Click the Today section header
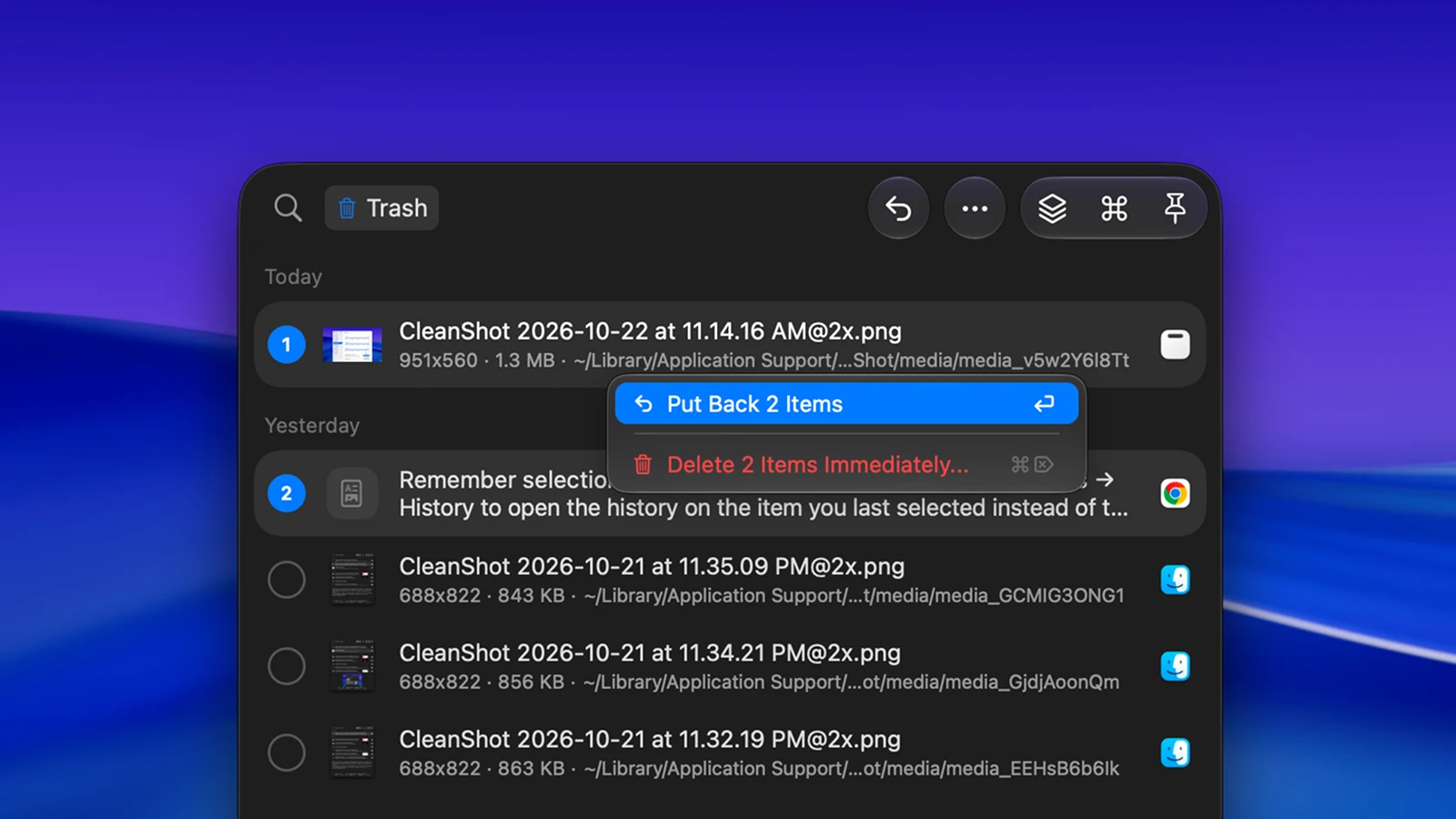The height and width of the screenshot is (819, 1456). pyautogui.click(x=293, y=277)
